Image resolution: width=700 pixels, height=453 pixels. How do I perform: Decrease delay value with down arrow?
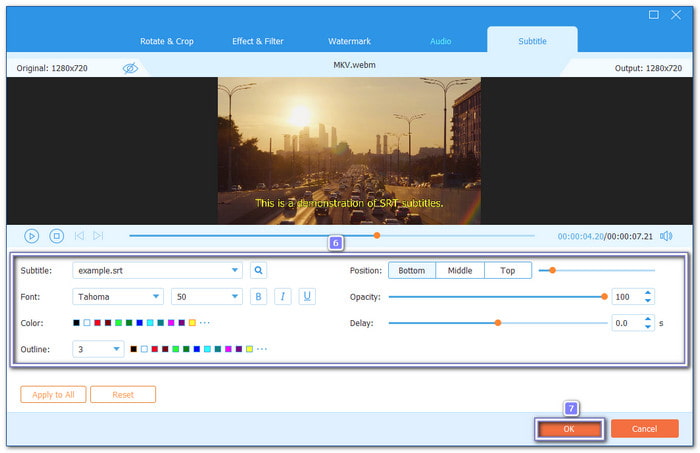648,327
